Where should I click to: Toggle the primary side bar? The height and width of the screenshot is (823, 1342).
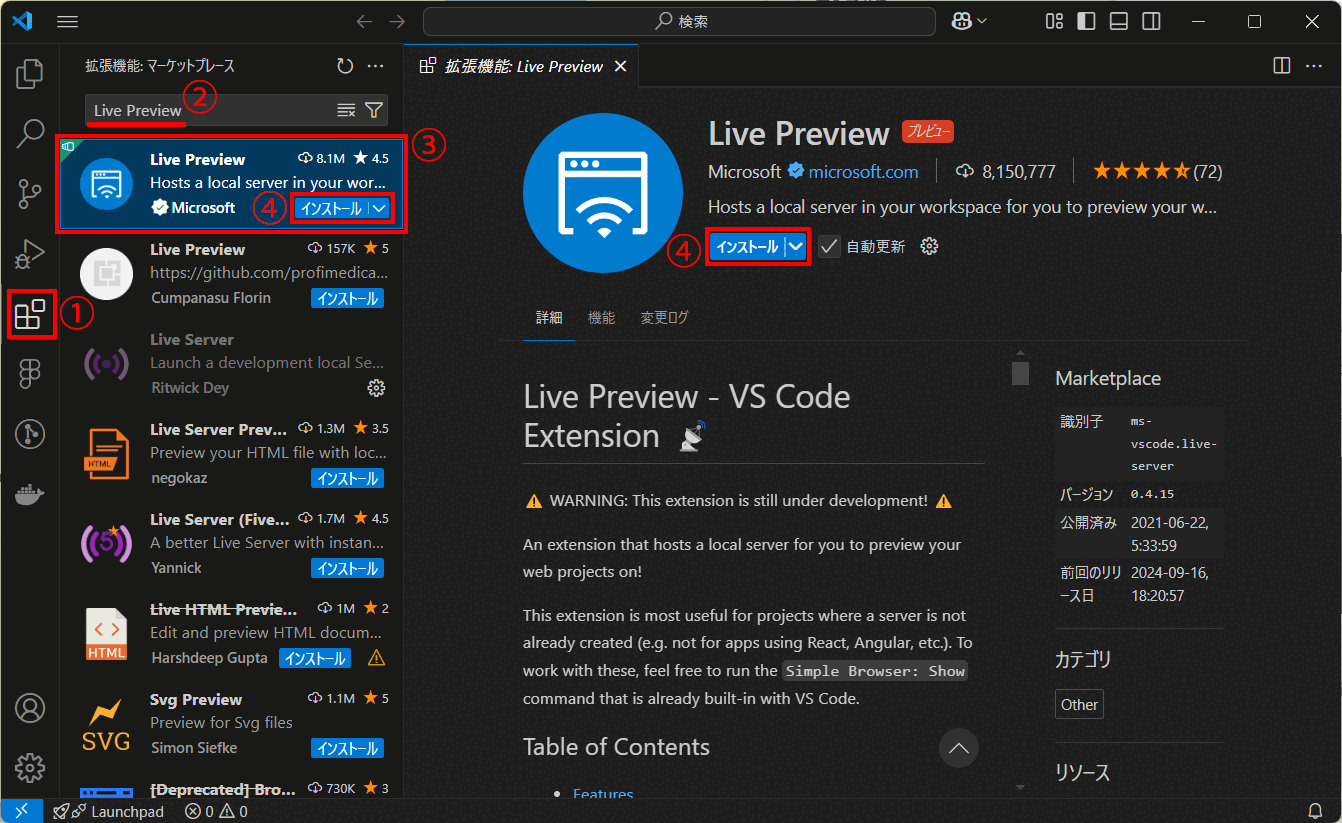(1086, 21)
